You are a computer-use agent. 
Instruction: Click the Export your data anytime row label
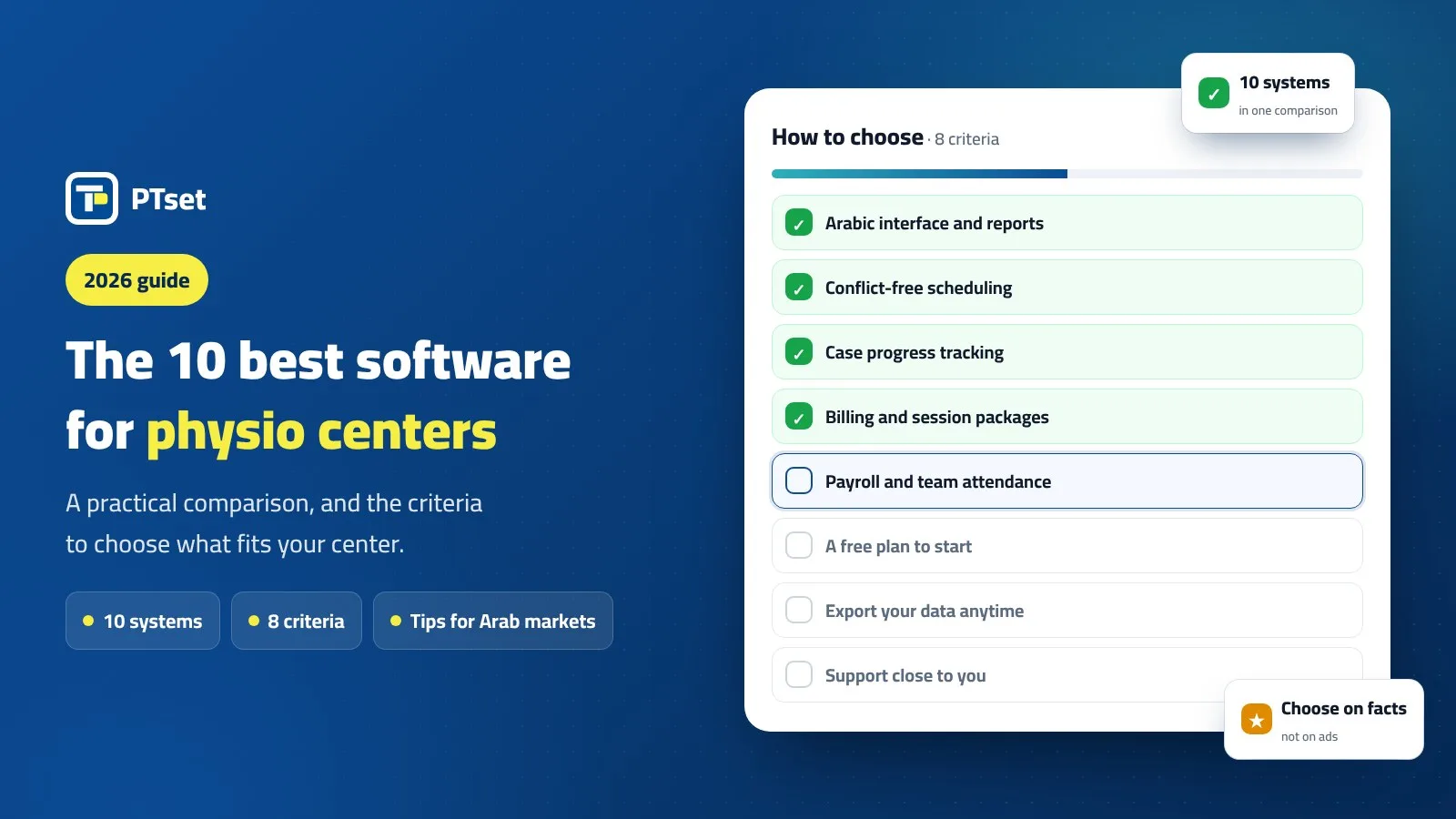(925, 611)
